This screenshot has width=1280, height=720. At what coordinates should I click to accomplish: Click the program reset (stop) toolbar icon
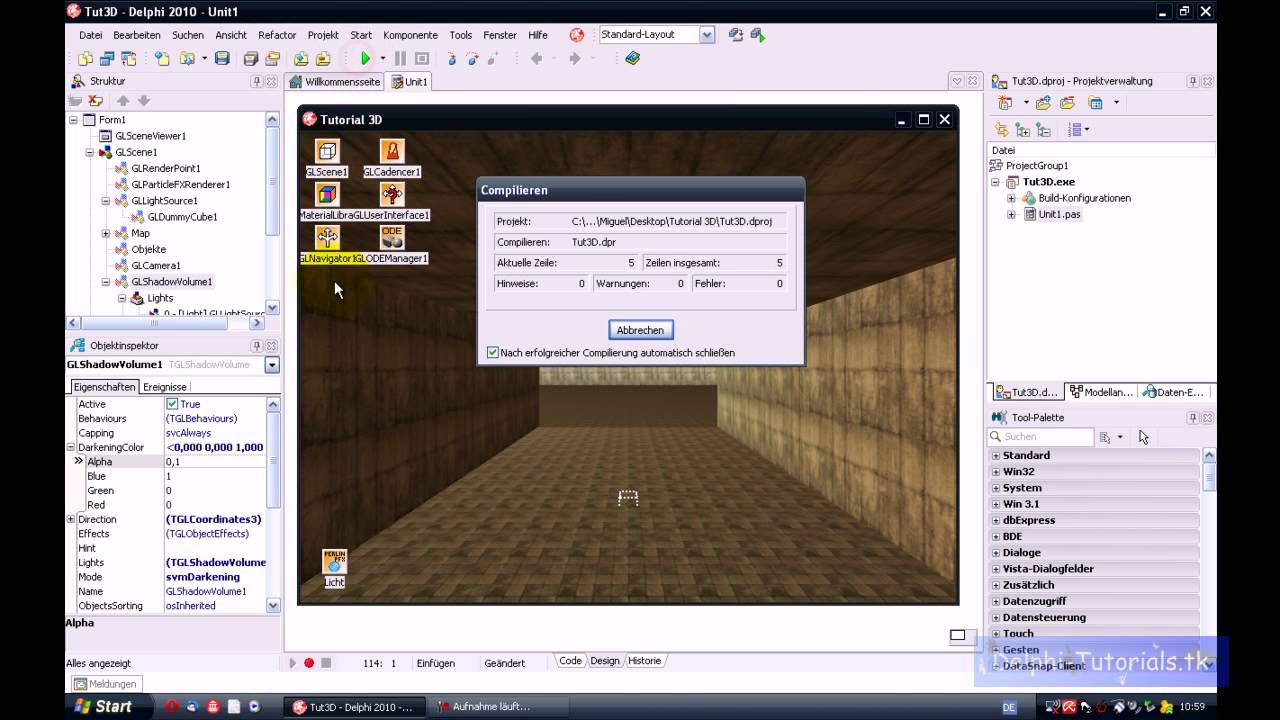(x=422, y=59)
